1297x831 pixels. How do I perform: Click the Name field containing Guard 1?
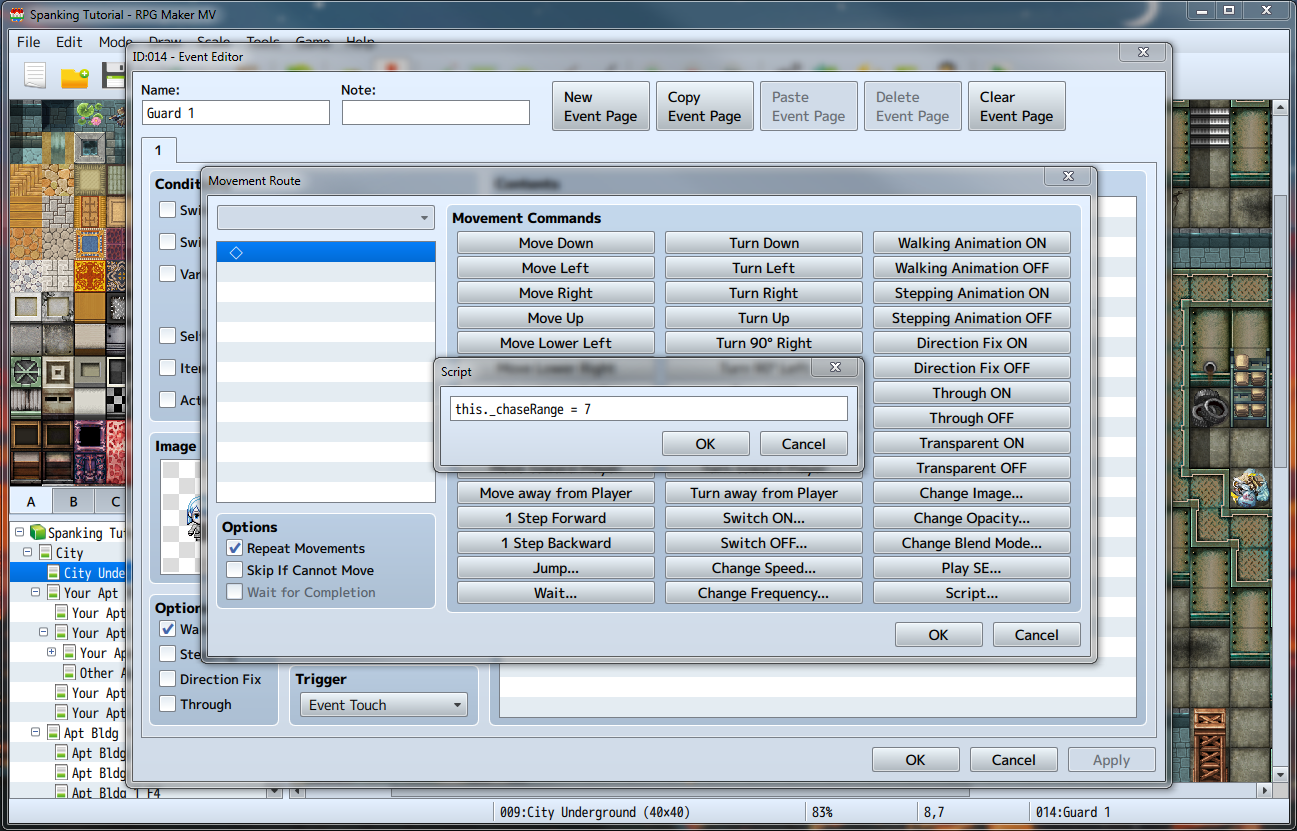click(x=236, y=113)
